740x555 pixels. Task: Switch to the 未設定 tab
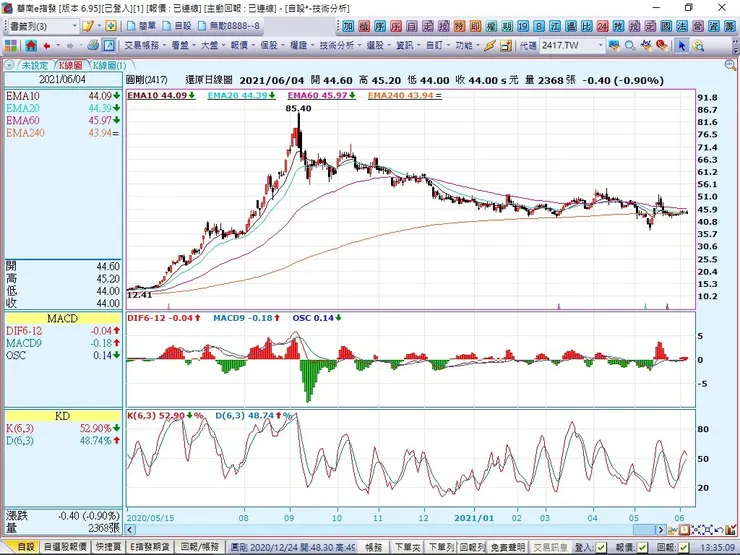point(34,65)
